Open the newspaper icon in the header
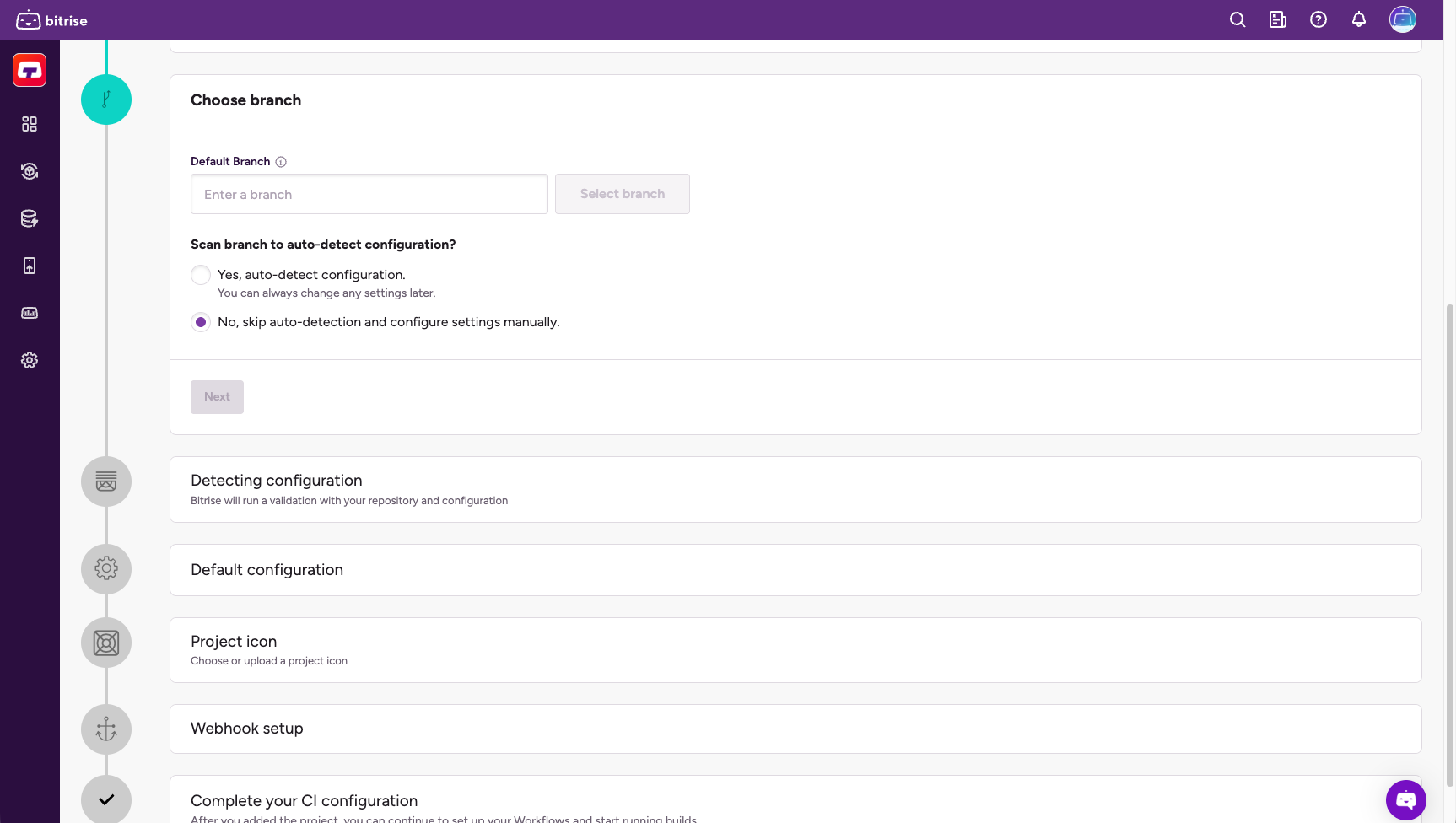The height and width of the screenshot is (823, 1456). 1278,19
